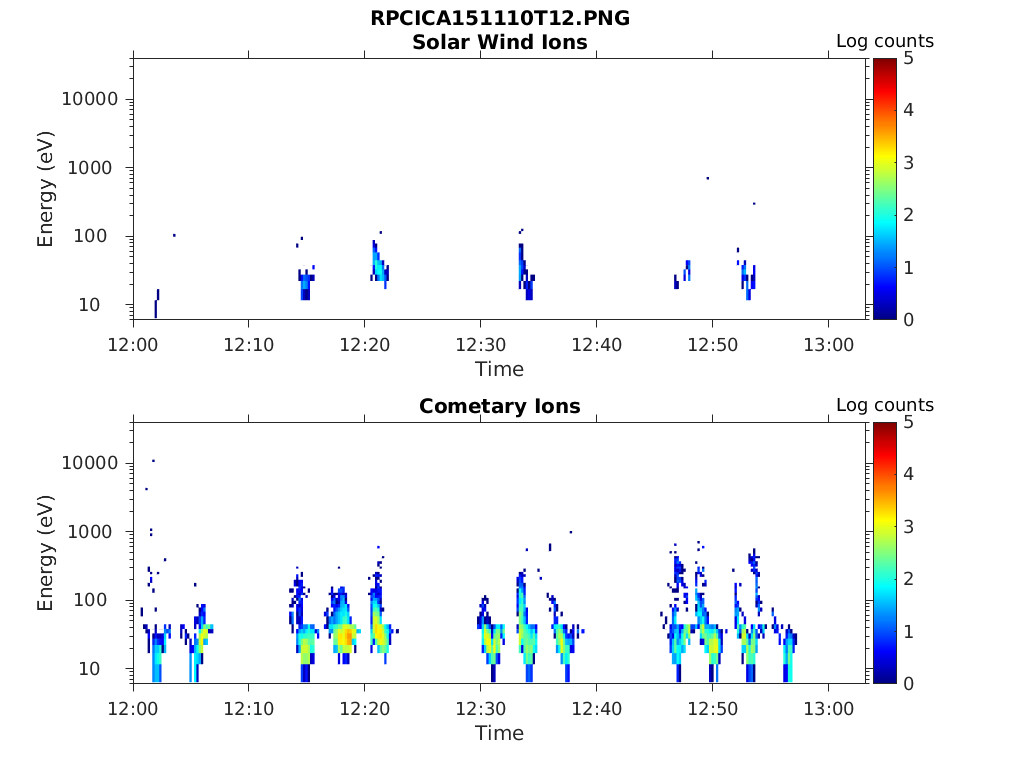Click the 12:20 tick label on top plot
Screen dimensions: 1024x768
tap(364, 345)
